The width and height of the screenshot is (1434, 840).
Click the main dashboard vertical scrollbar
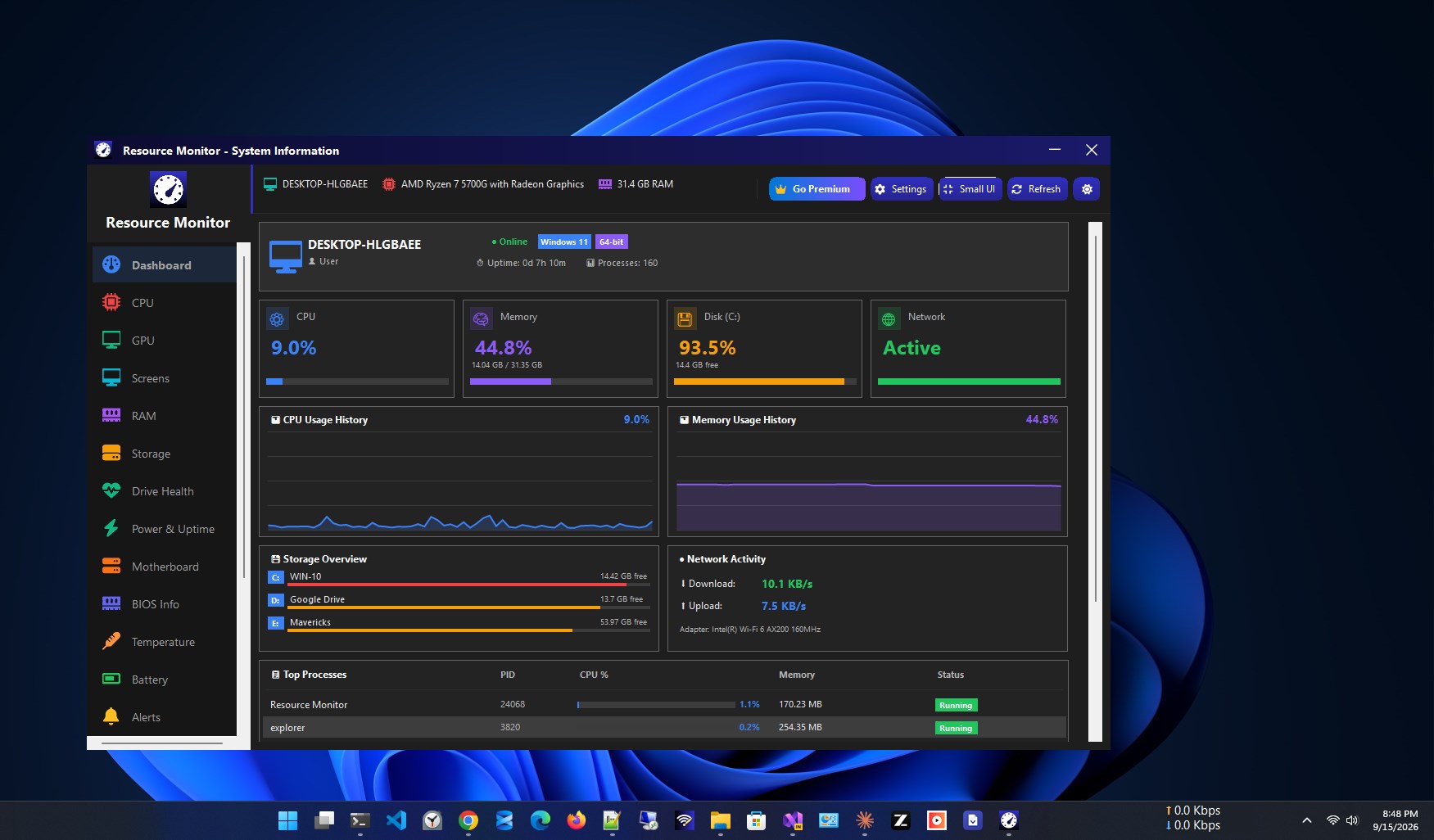tap(1096, 420)
